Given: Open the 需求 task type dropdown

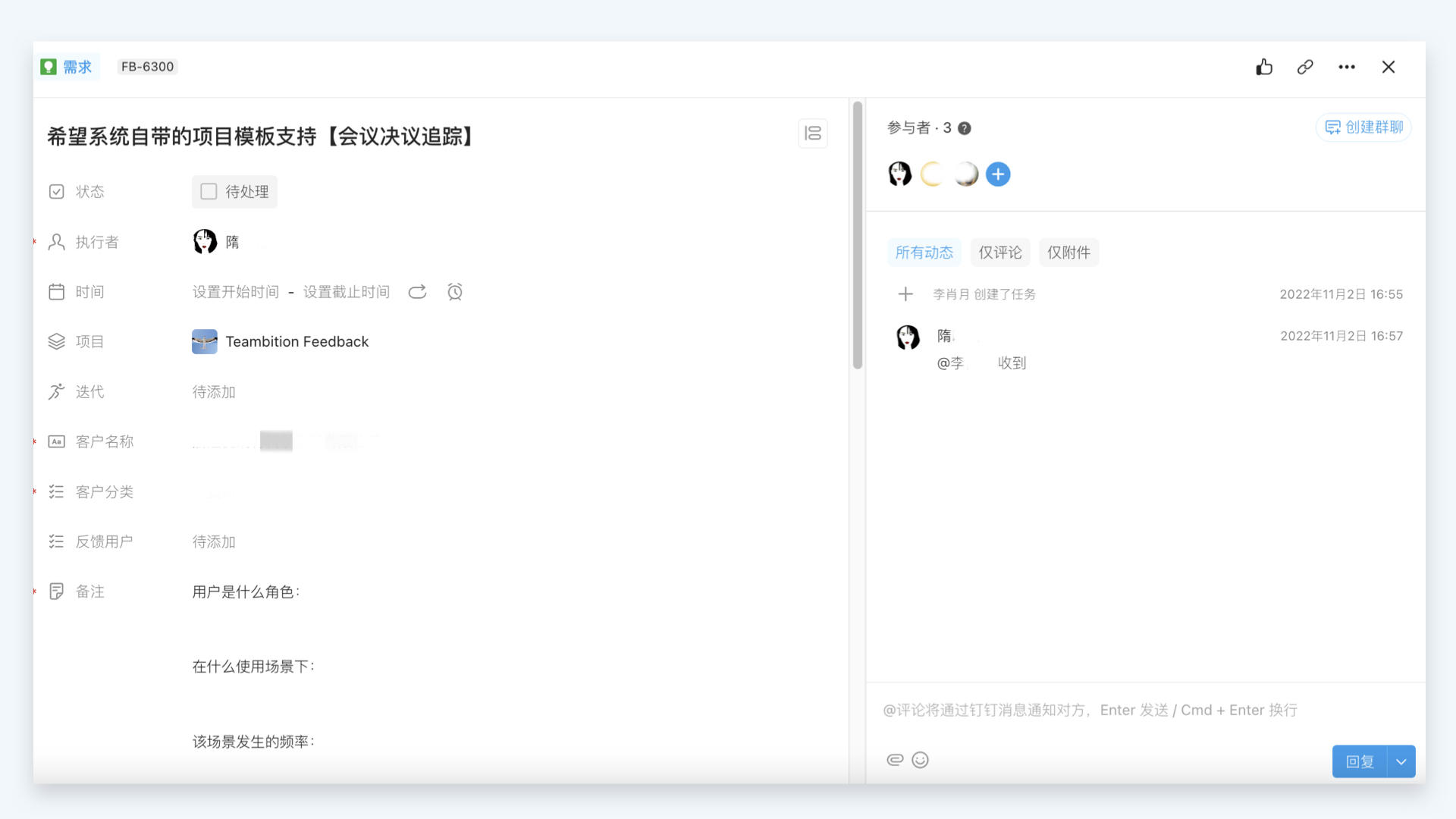Looking at the screenshot, I should pos(68,67).
